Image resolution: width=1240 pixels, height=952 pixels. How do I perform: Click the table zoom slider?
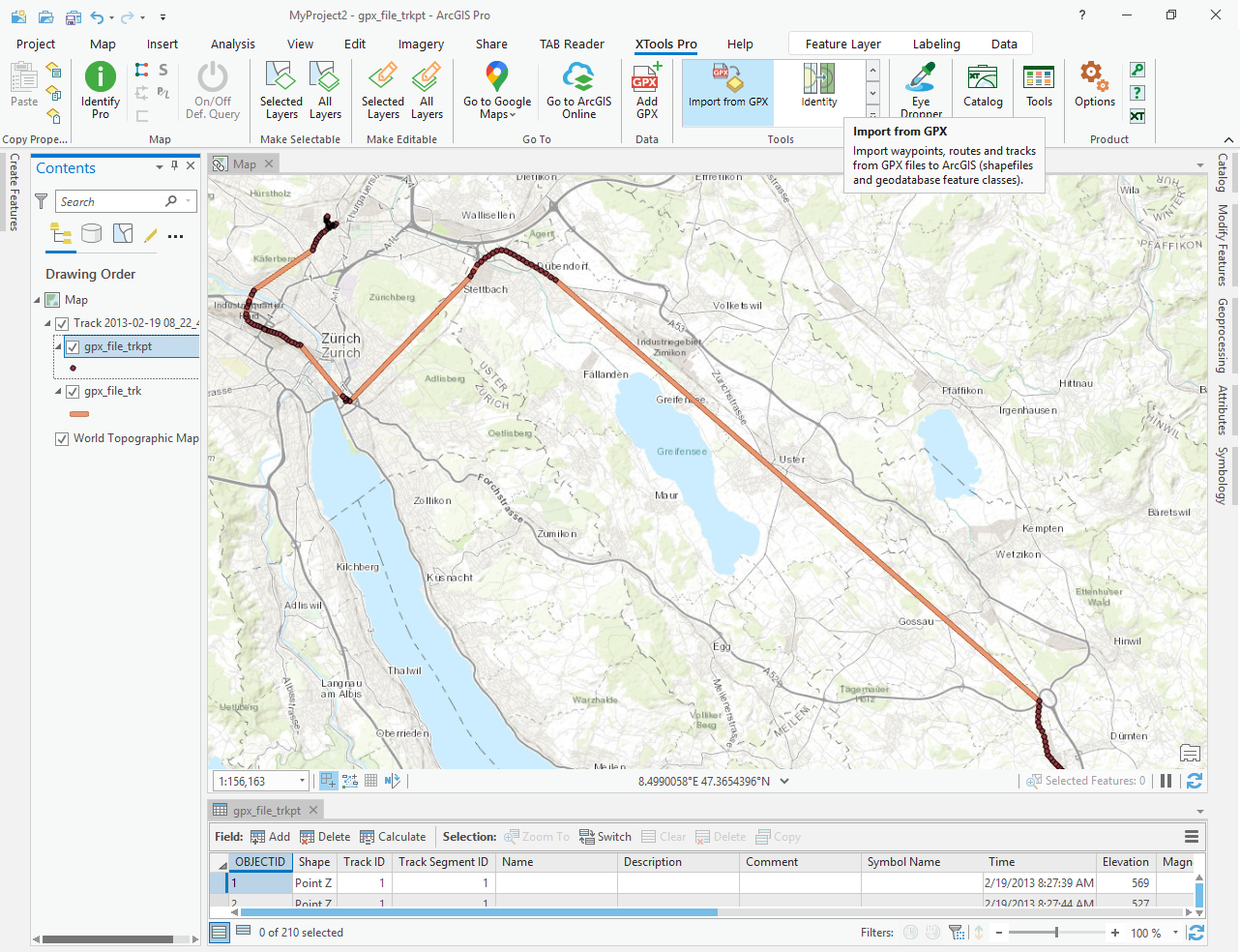tap(1056, 933)
